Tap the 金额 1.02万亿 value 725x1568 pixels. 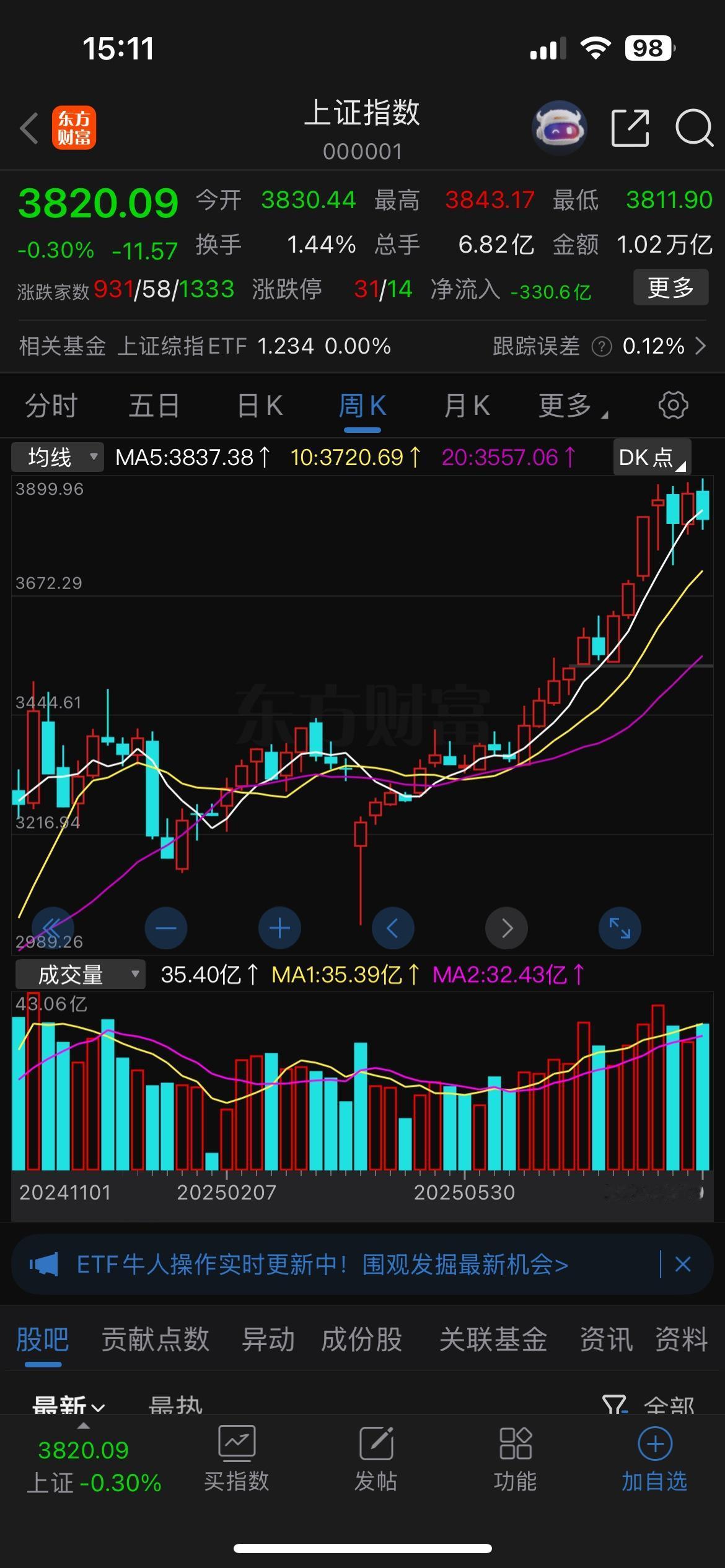click(633, 245)
